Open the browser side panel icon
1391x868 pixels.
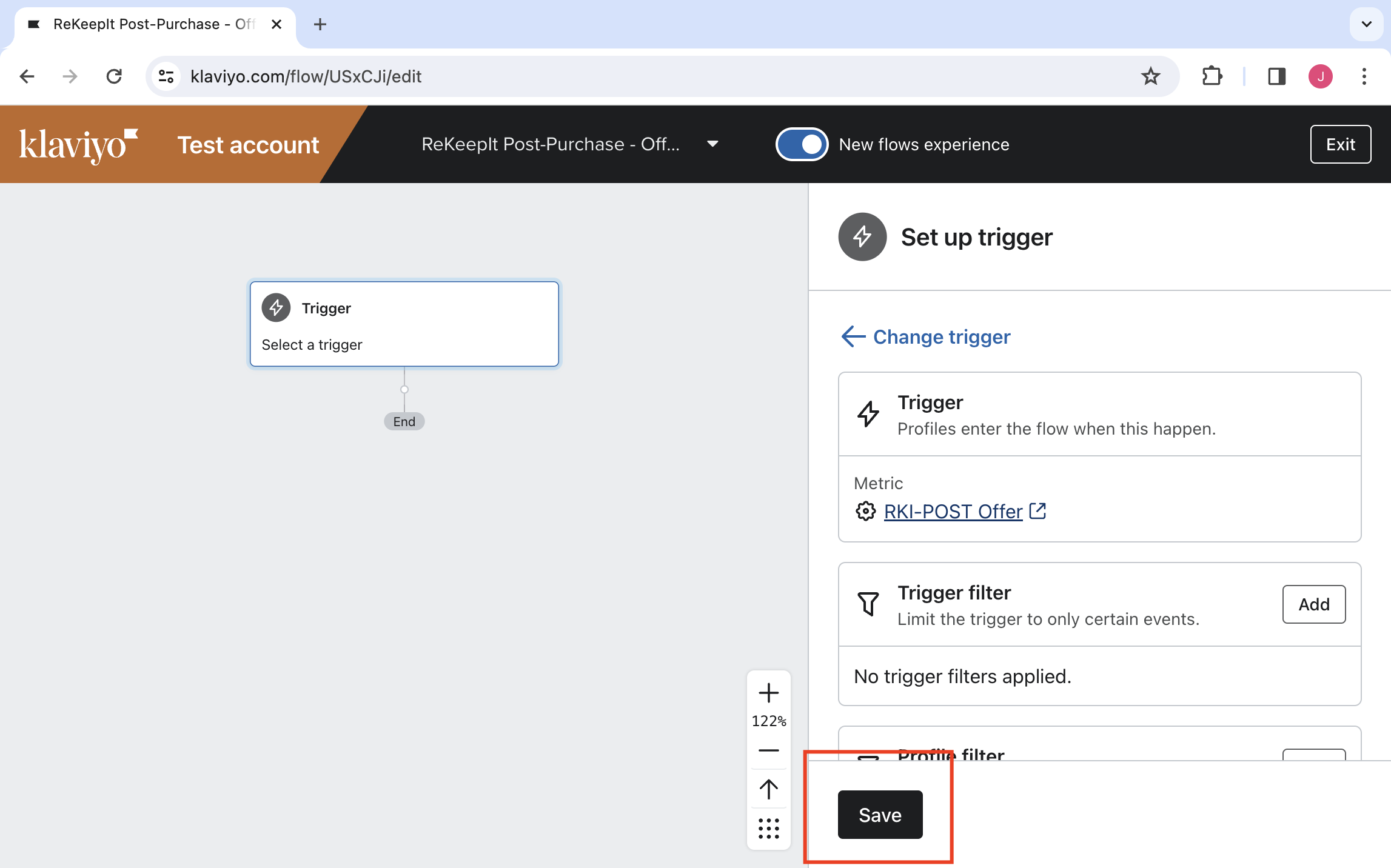click(x=1277, y=76)
